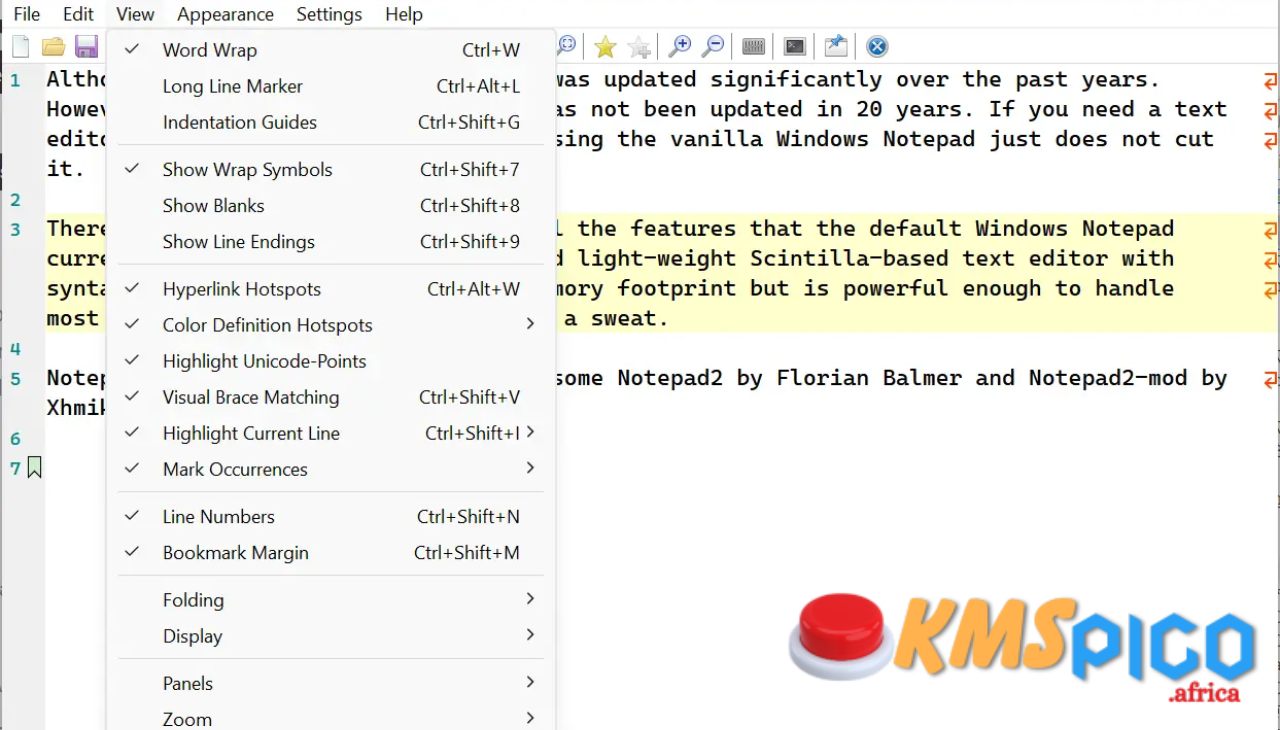
Task: Hide Line Numbers via menu entry
Action: pyautogui.click(x=331, y=516)
